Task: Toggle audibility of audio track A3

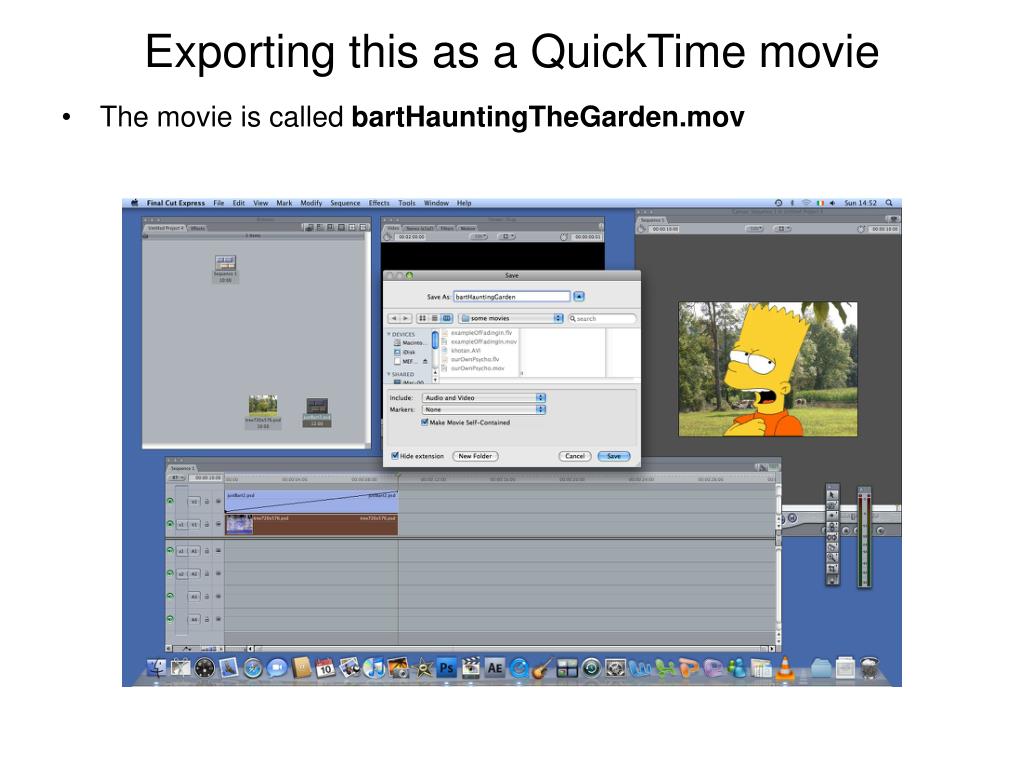Action: point(170,596)
